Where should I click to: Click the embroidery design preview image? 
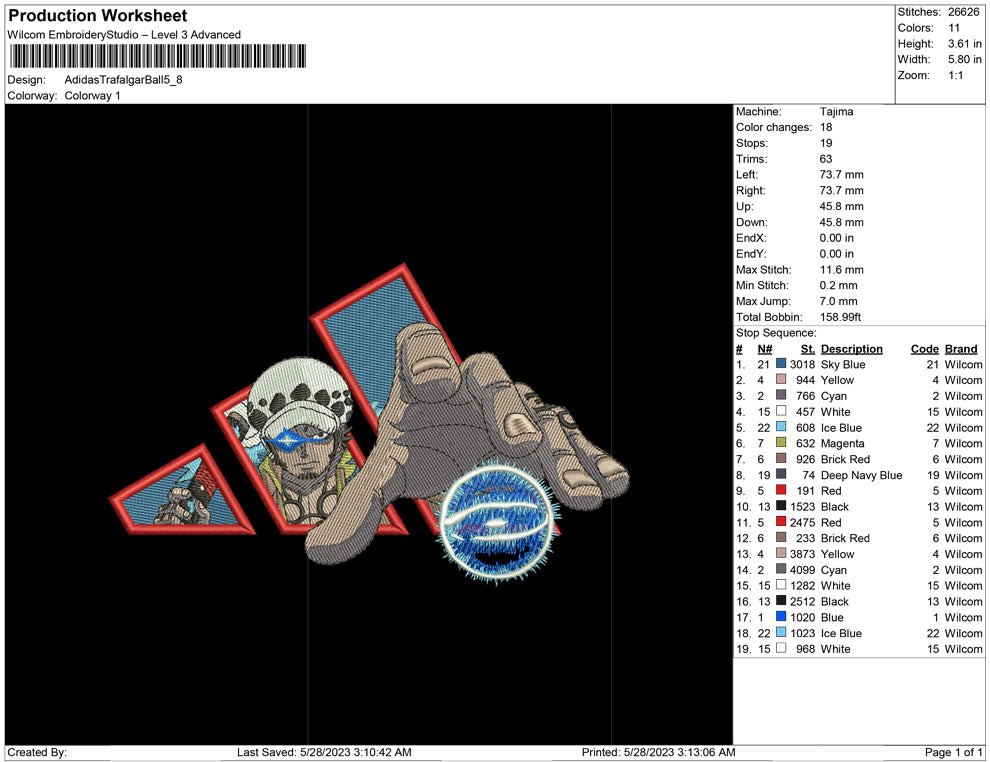click(369, 424)
